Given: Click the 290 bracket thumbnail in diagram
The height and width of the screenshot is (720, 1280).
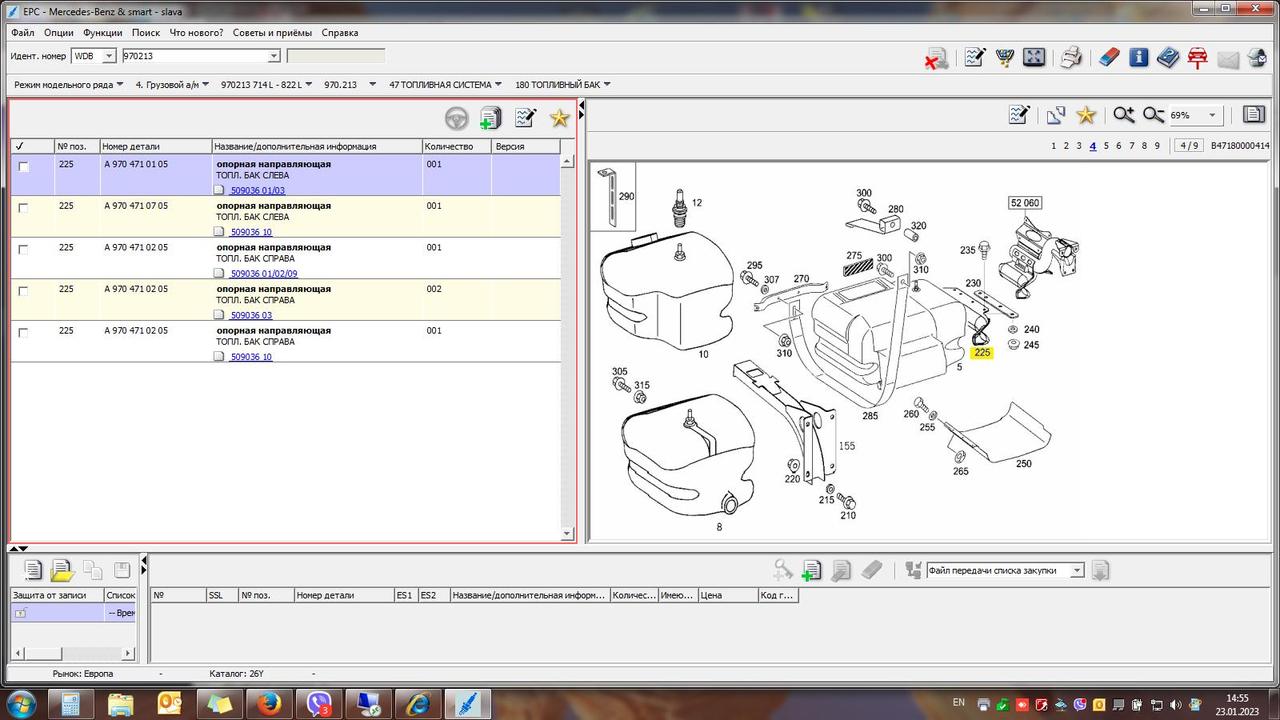Looking at the screenshot, I should [614, 199].
